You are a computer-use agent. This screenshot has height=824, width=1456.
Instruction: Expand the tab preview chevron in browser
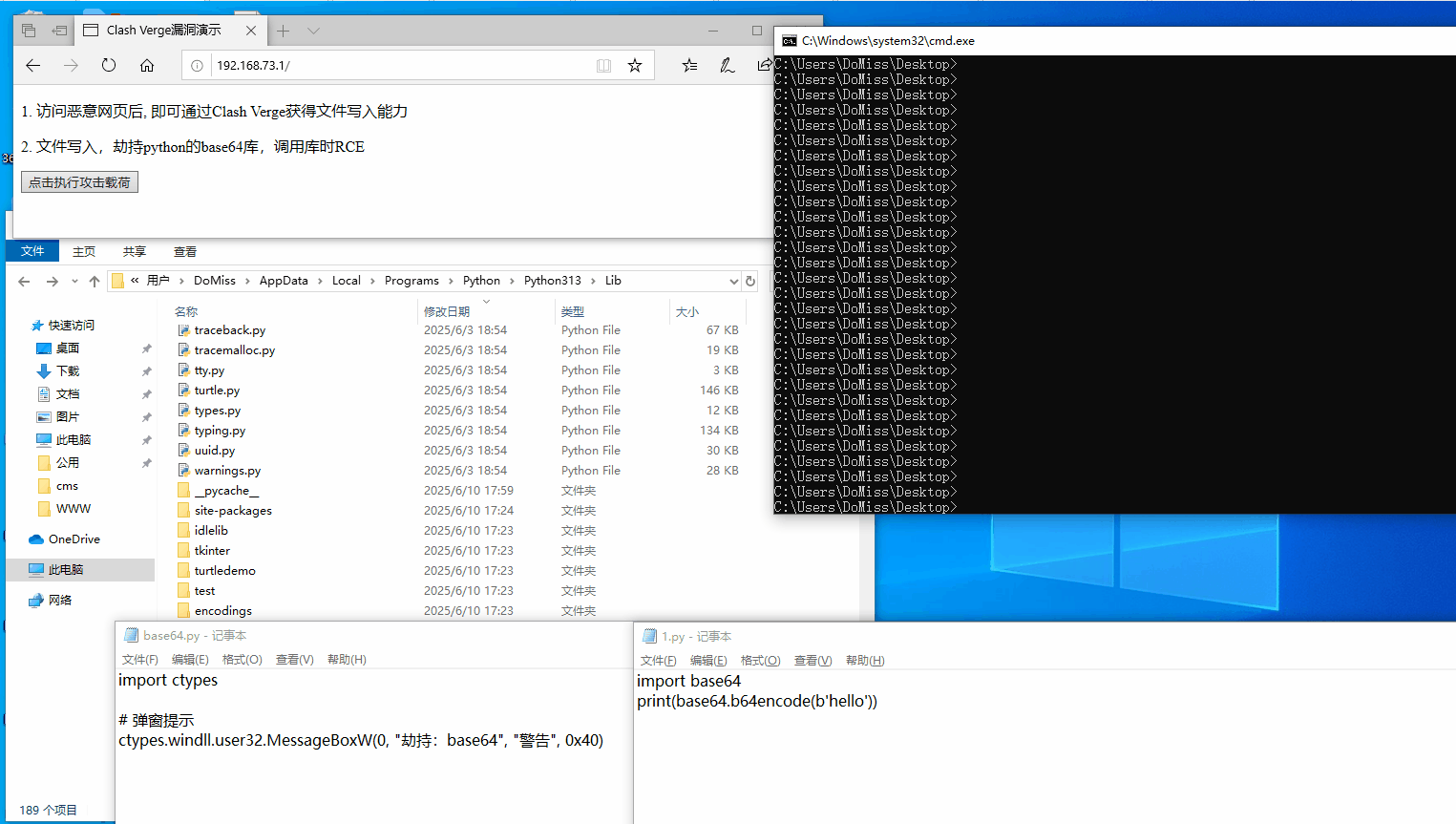click(x=313, y=31)
